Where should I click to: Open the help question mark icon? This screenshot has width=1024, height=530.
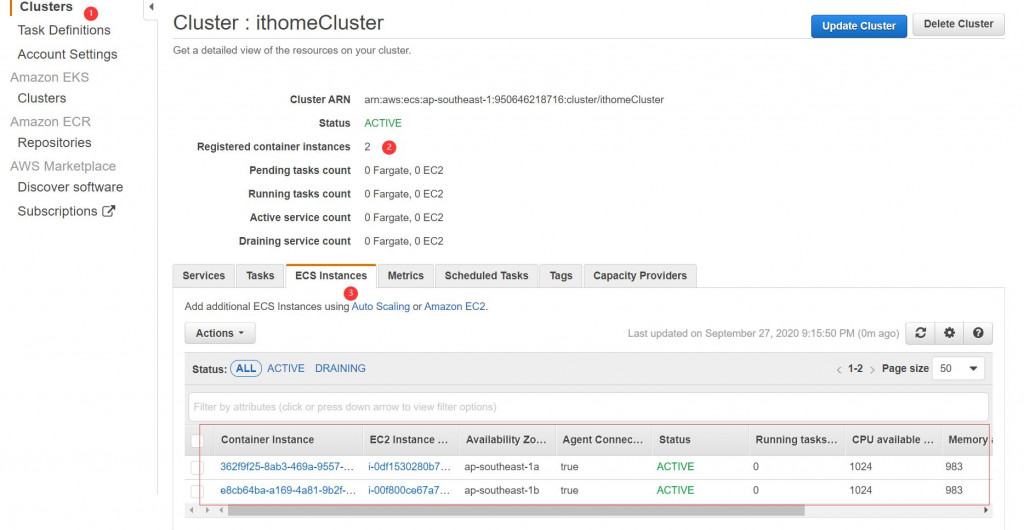click(978, 333)
